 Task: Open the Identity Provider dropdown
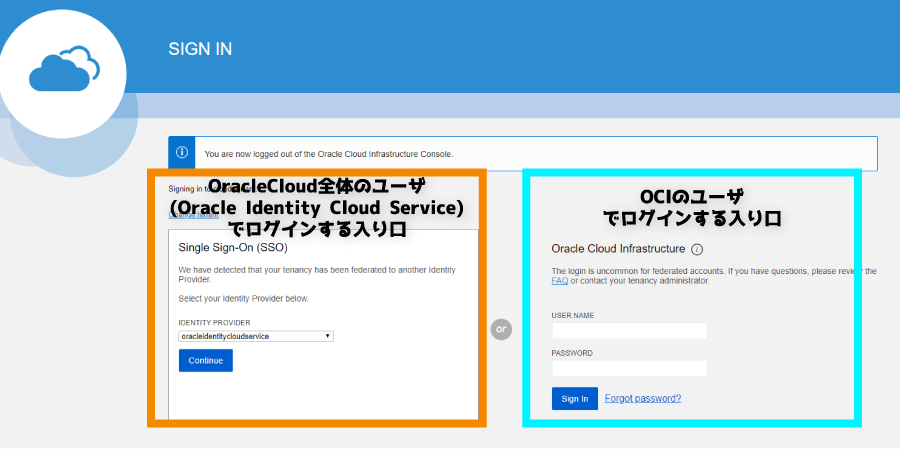click(x=256, y=336)
